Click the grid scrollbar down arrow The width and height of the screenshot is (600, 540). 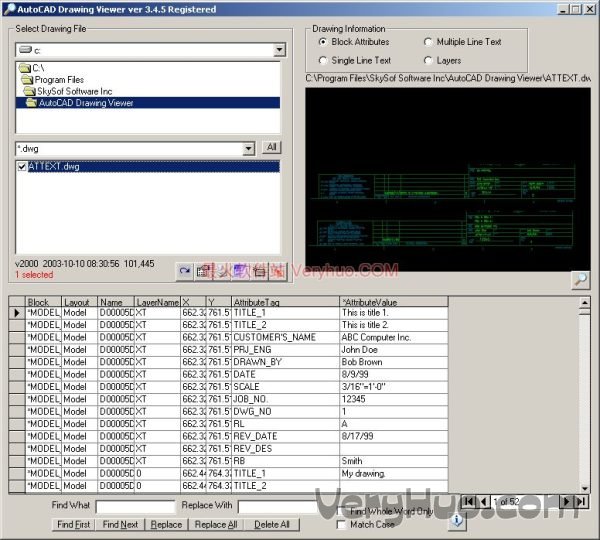585,488
